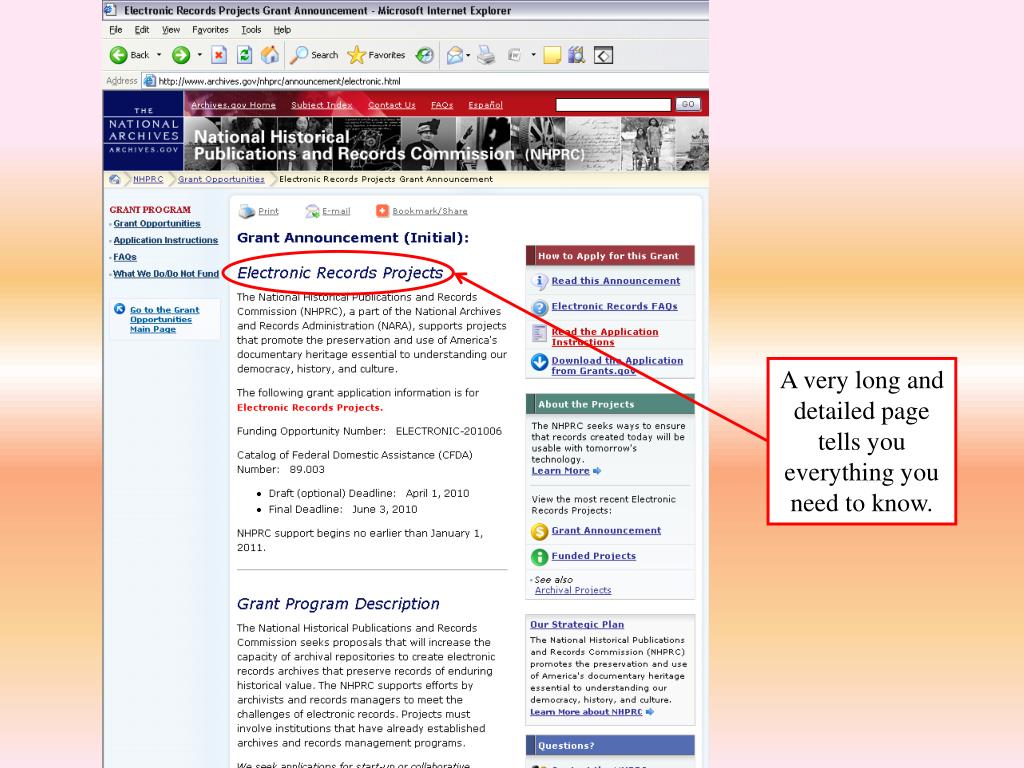
Task: Open Grant Opportunities in left sidebar
Action: (157, 224)
